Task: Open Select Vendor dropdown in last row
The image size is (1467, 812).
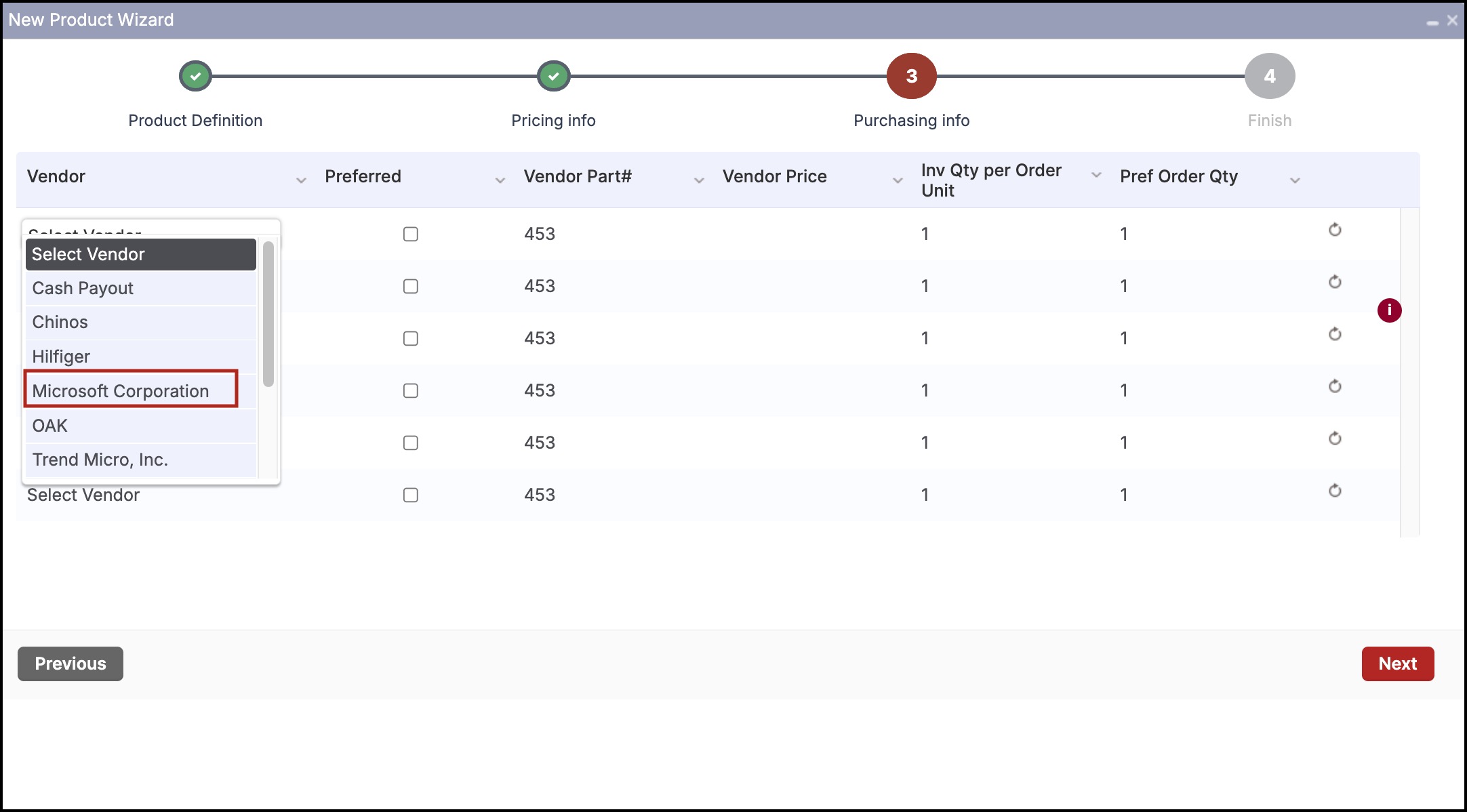Action: coord(83,495)
